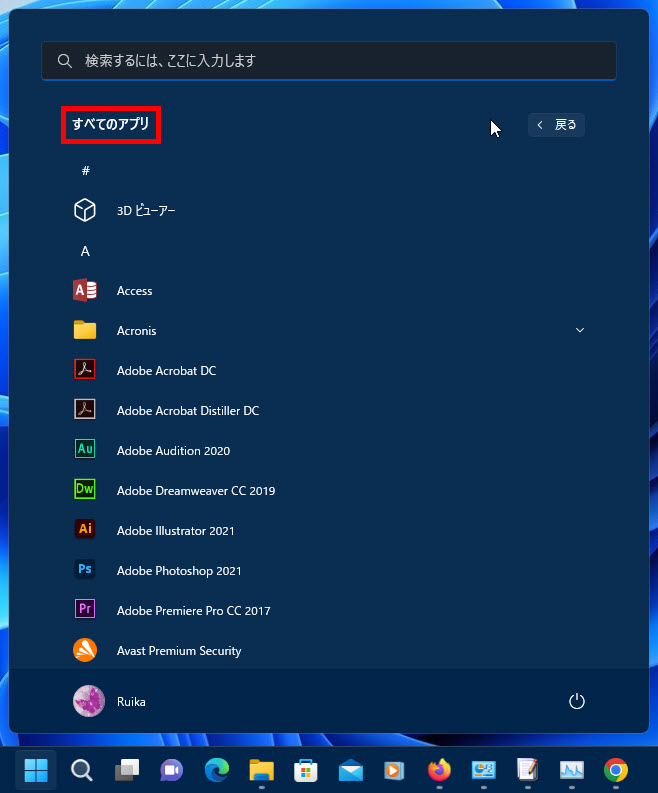Expand the Acronis folder chevron

579,331
